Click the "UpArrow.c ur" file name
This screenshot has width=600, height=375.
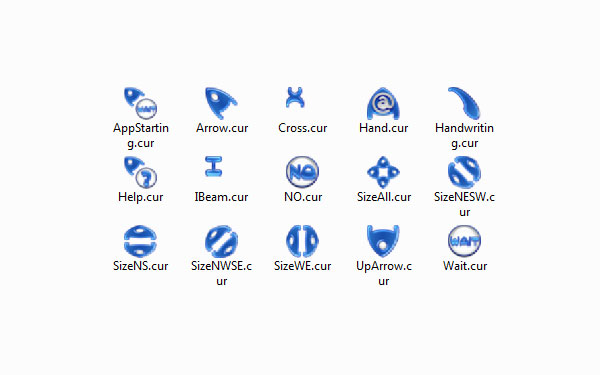click(x=384, y=273)
